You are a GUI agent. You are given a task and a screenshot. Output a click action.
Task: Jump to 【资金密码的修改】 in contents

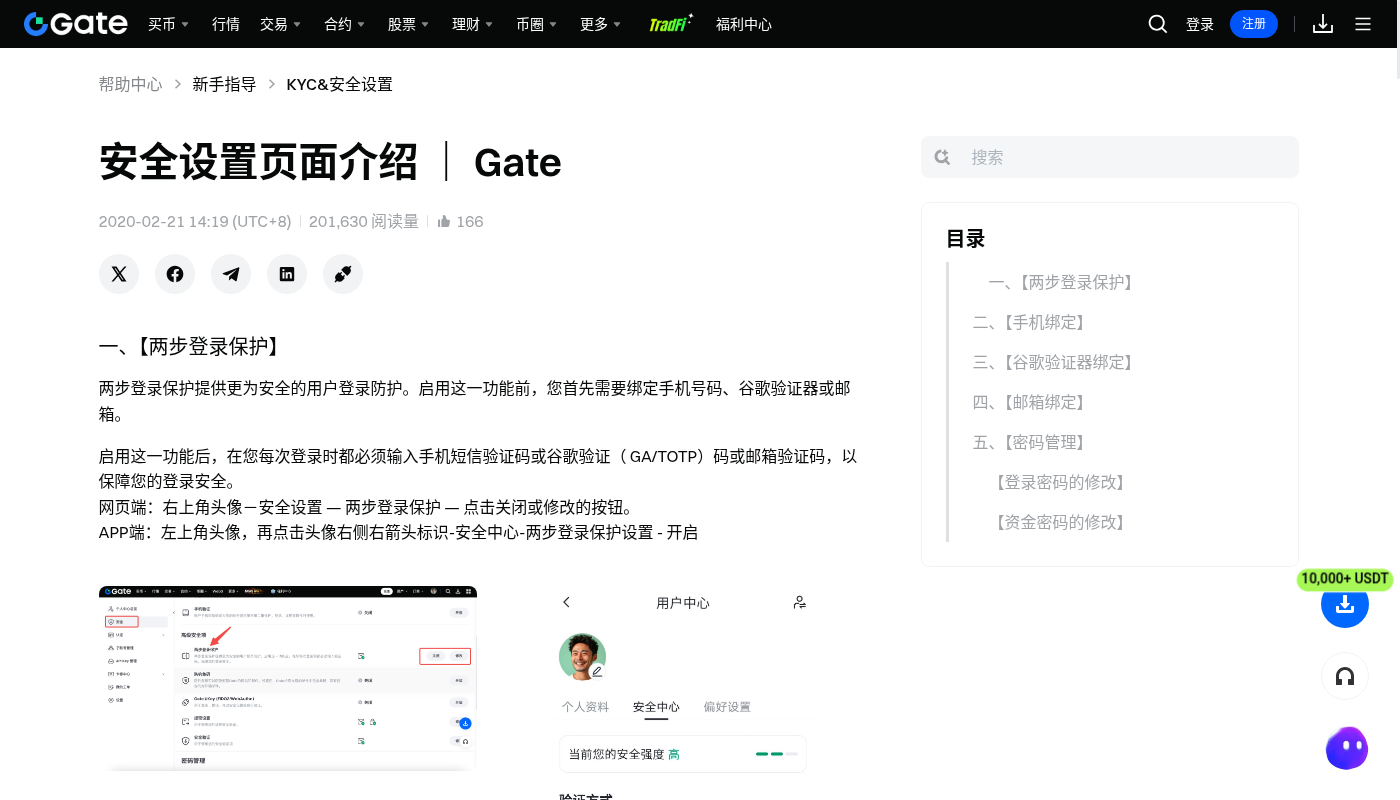(x=1060, y=522)
